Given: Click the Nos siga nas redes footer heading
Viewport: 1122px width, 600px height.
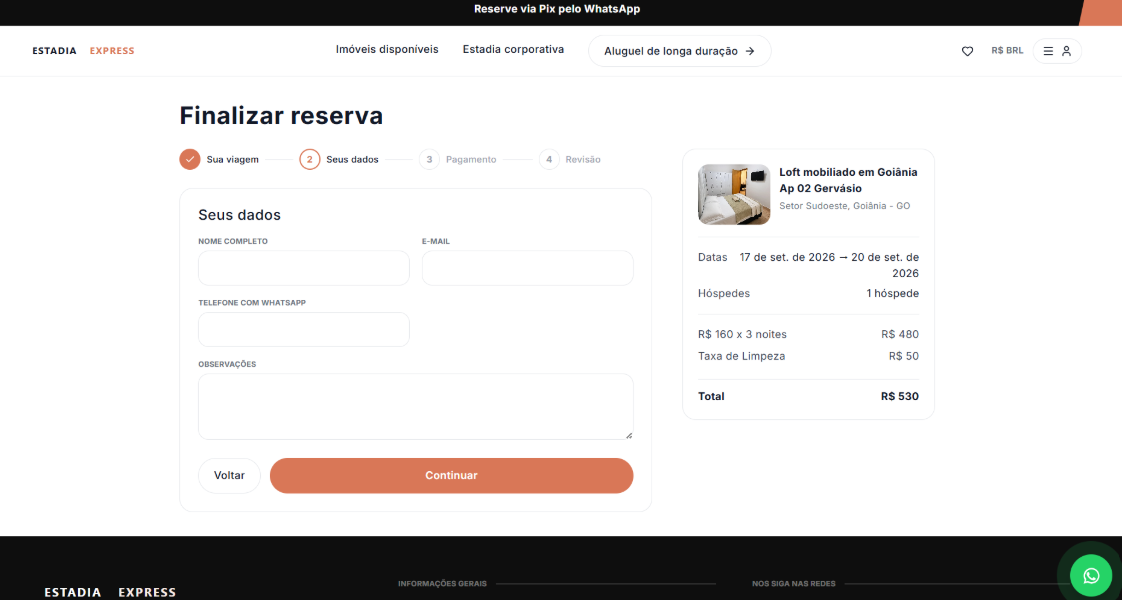Looking at the screenshot, I should (x=794, y=584).
